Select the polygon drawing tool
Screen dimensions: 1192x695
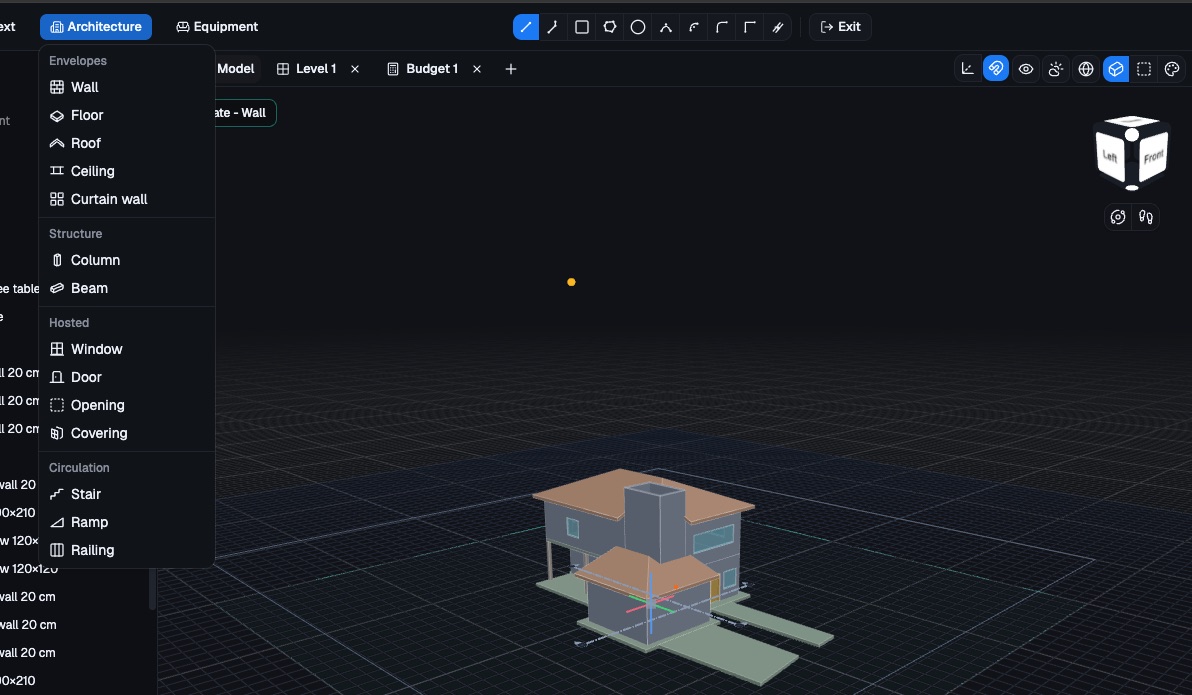[610, 27]
